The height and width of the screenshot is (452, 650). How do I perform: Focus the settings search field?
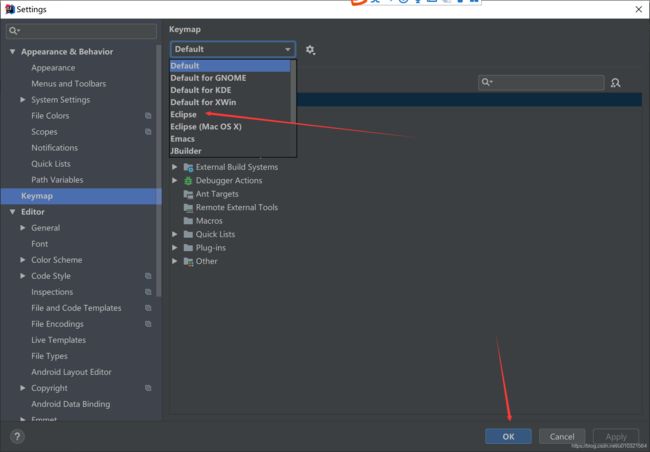(82, 31)
